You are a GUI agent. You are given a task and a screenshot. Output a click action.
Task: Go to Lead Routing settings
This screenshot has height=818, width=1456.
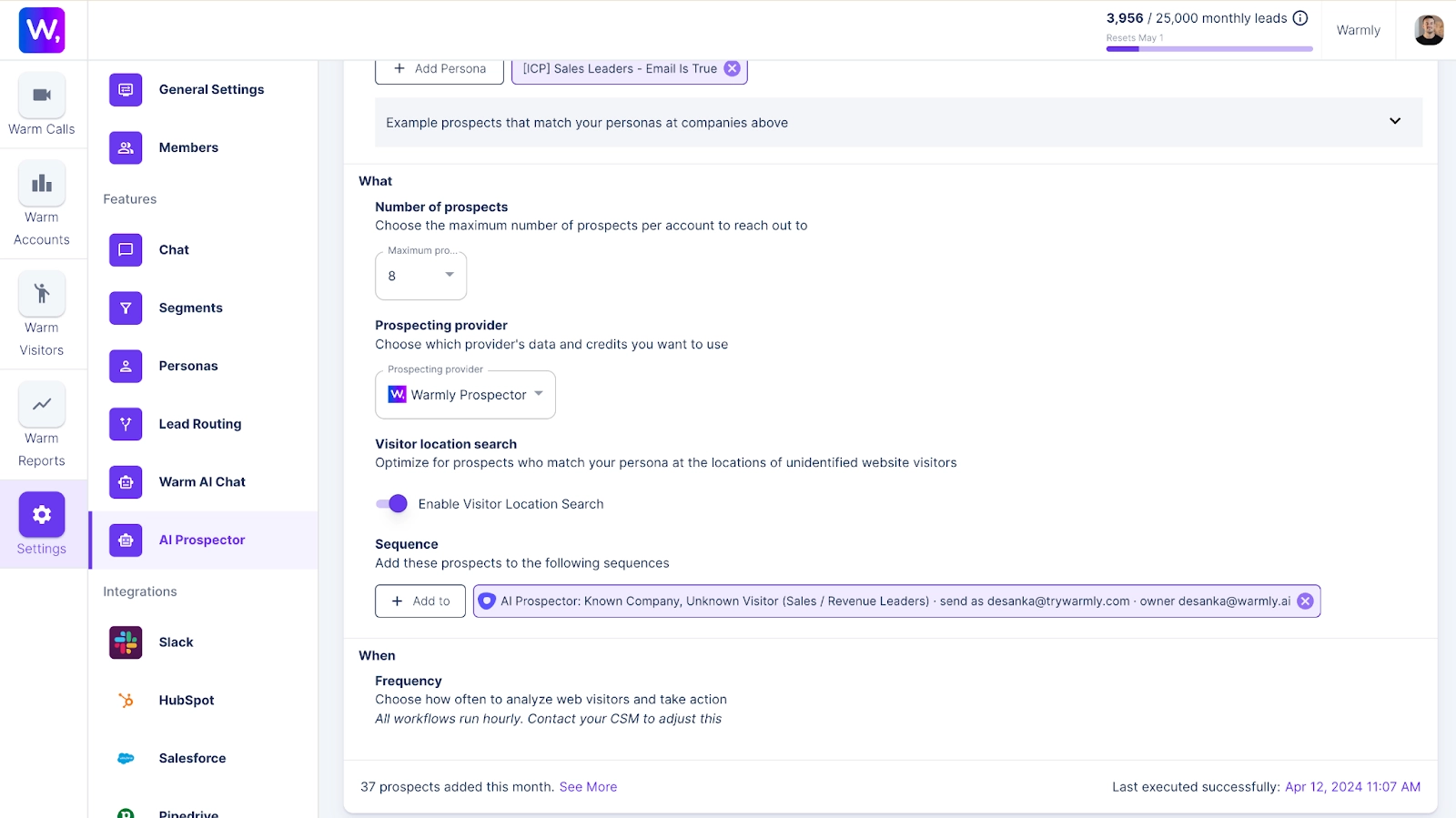coord(203,424)
